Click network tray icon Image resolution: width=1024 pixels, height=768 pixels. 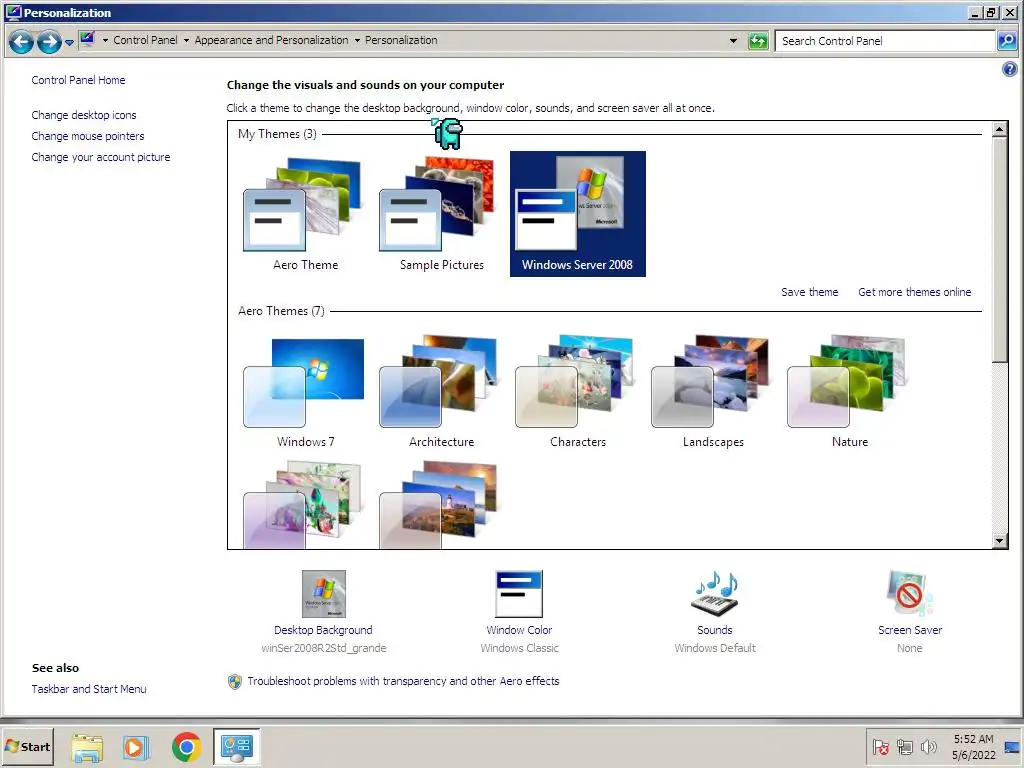tap(904, 747)
